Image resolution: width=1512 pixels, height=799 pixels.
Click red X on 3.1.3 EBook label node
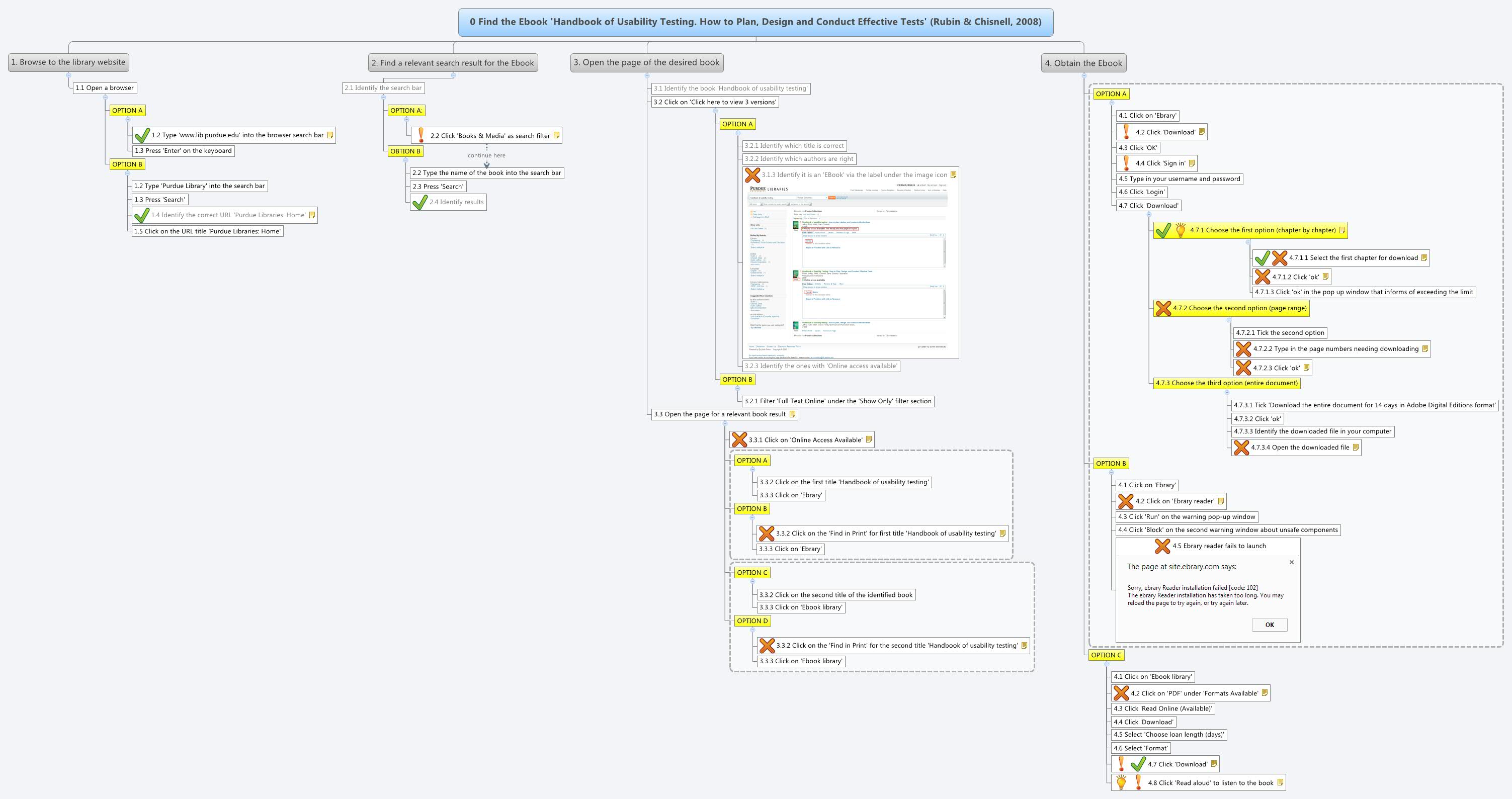[x=752, y=175]
